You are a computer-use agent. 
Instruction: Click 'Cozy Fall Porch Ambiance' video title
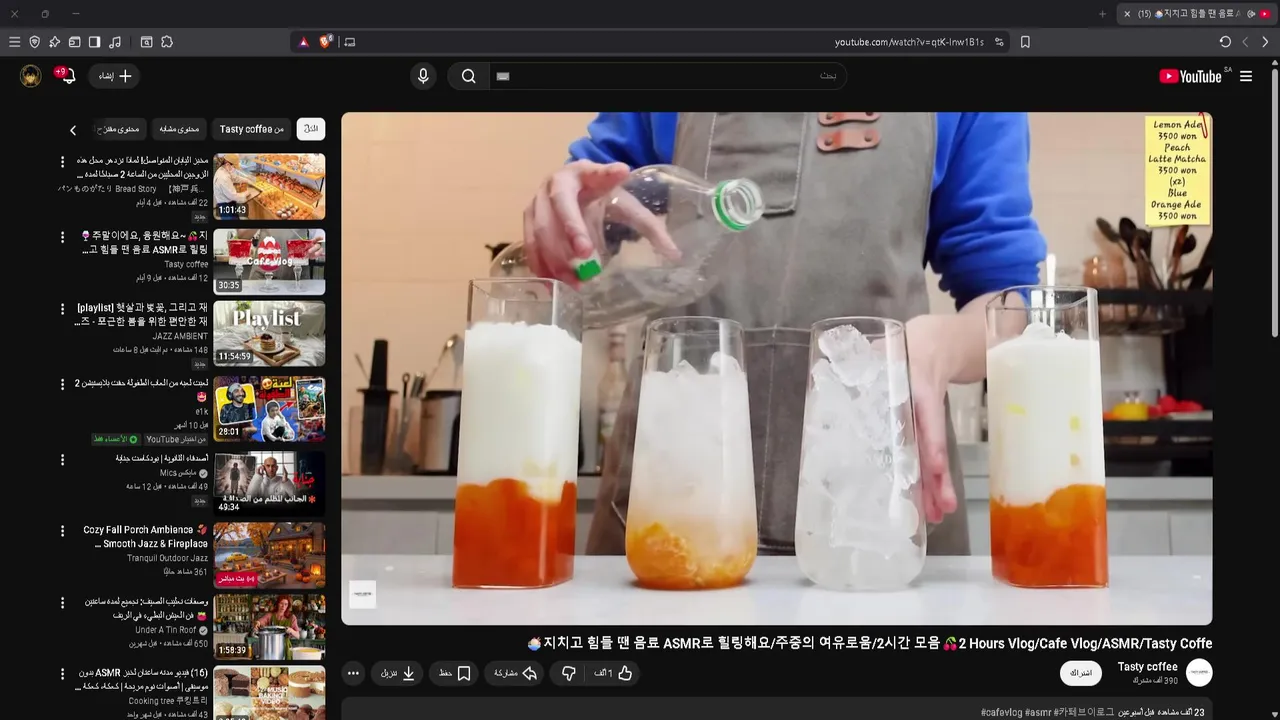[146, 537]
